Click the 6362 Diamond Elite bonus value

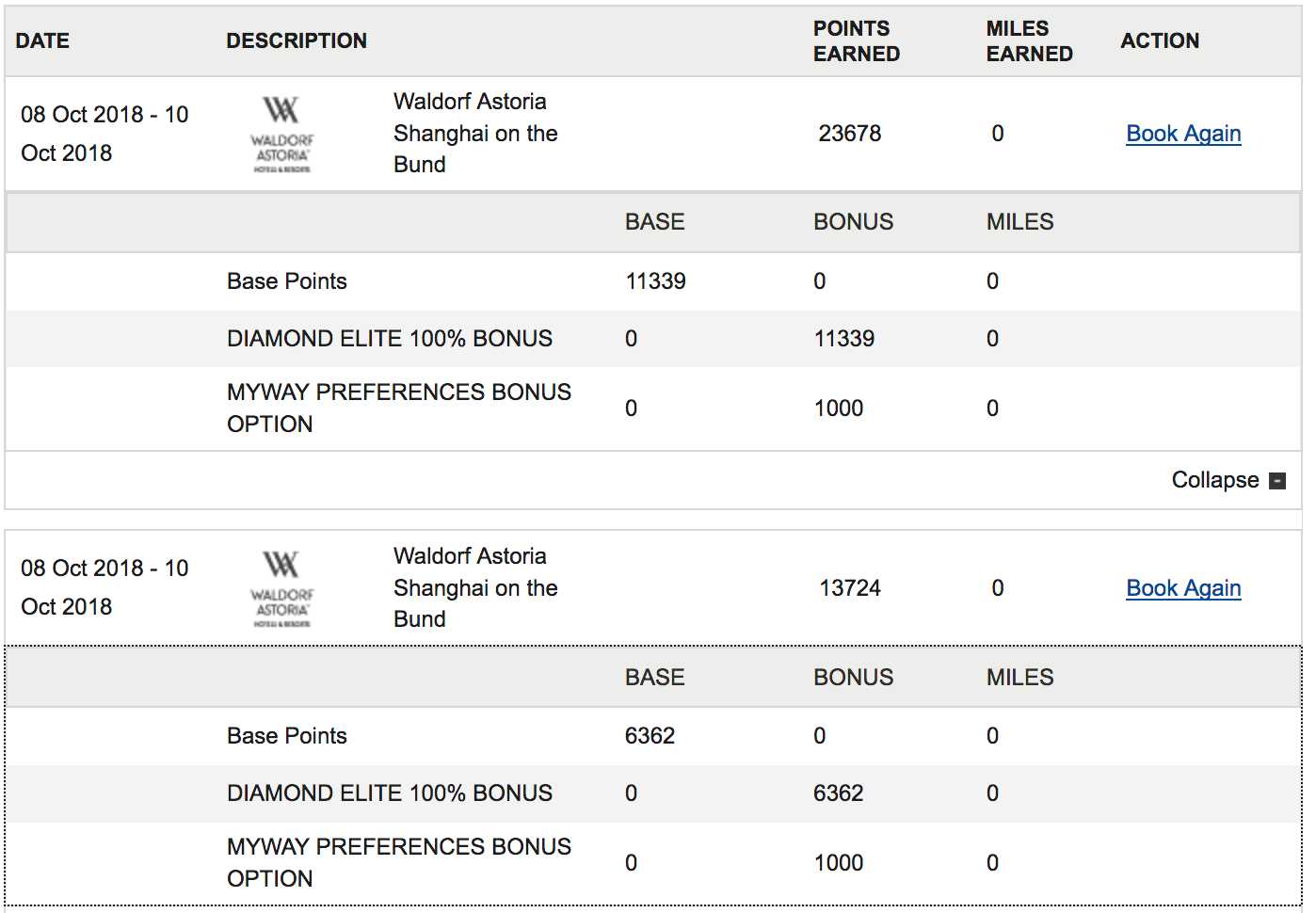coord(838,793)
